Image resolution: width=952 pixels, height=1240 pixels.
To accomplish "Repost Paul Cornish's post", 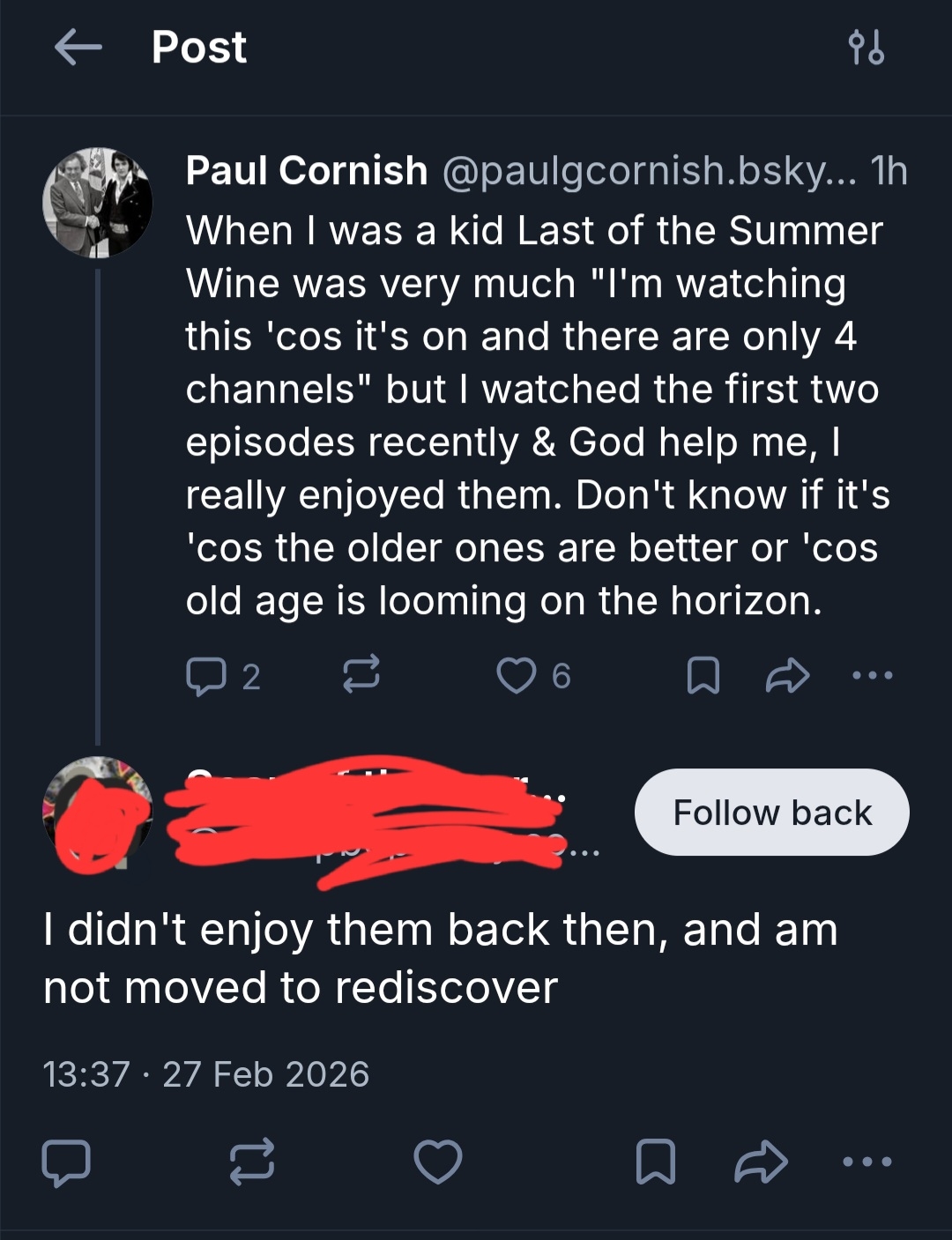I will point(361,675).
